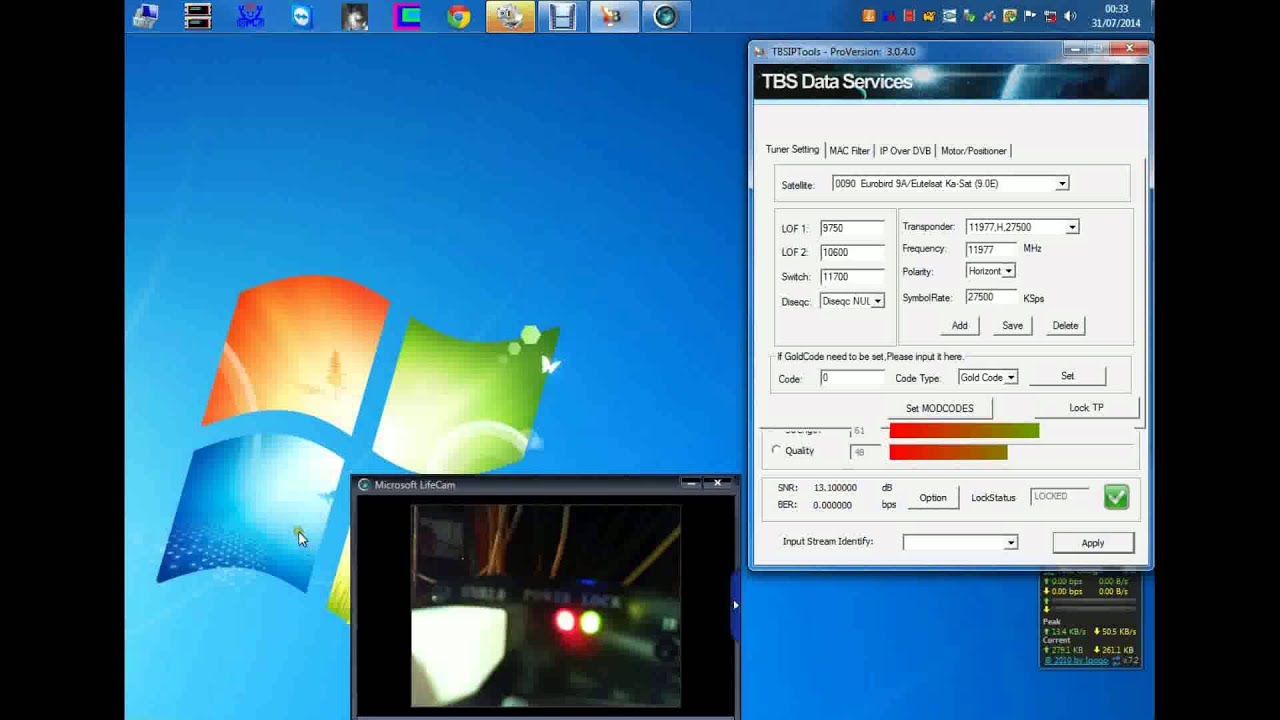This screenshot has height=720, width=1280.
Task: Select the Quality radio button
Action: (x=776, y=451)
